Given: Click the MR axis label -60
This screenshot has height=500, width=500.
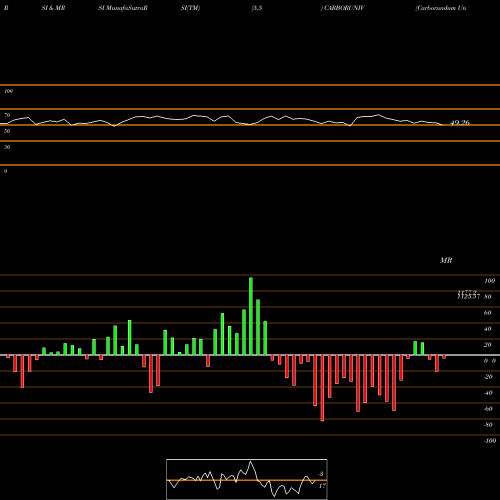Looking at the screenshot, I should (488, 409).
